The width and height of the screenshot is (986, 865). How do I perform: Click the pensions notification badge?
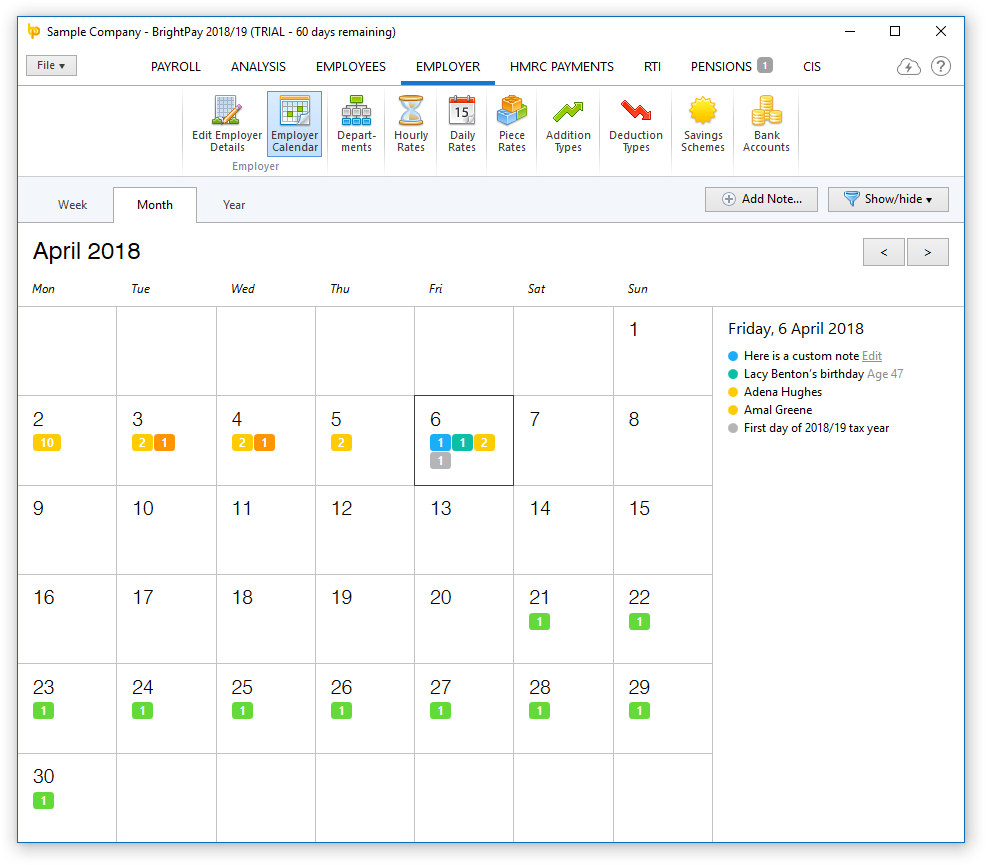[x=765, y=65]
